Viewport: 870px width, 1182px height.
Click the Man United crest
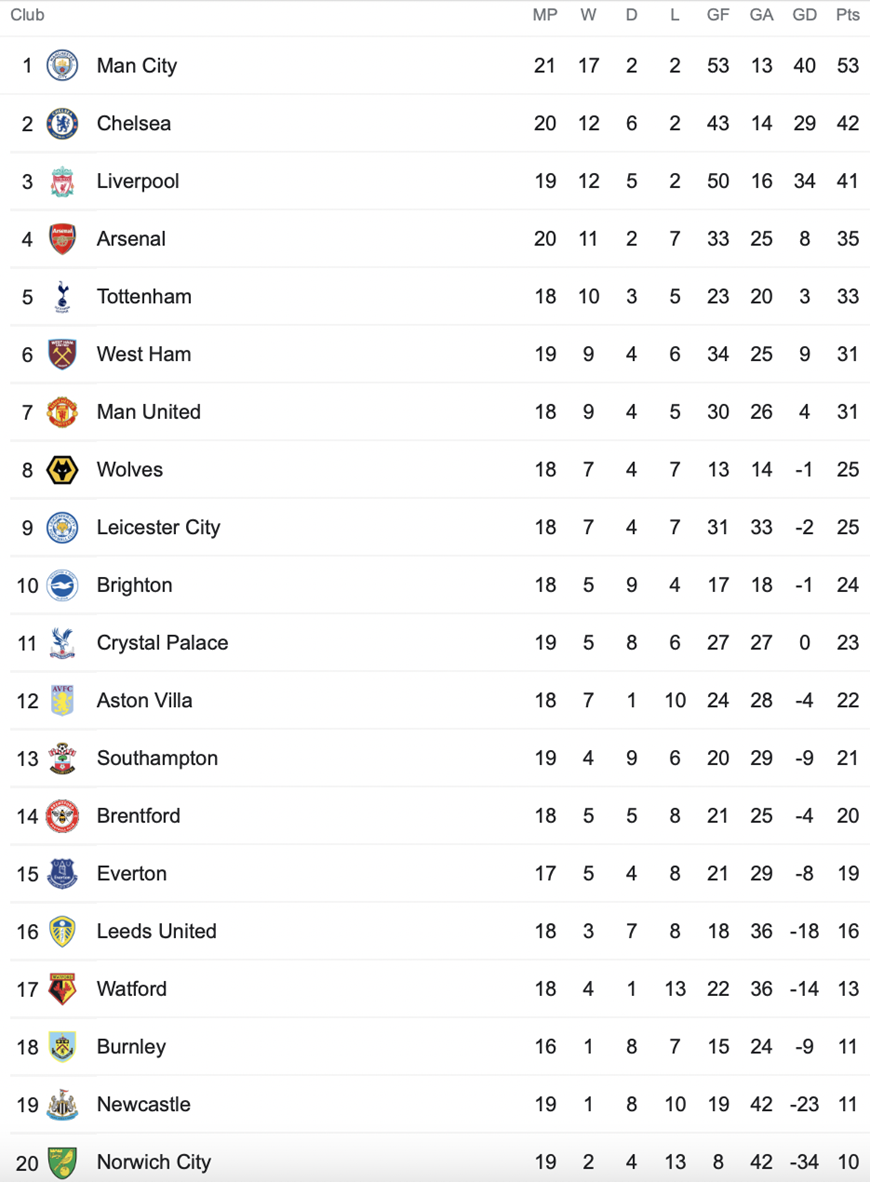click(63, 412)
